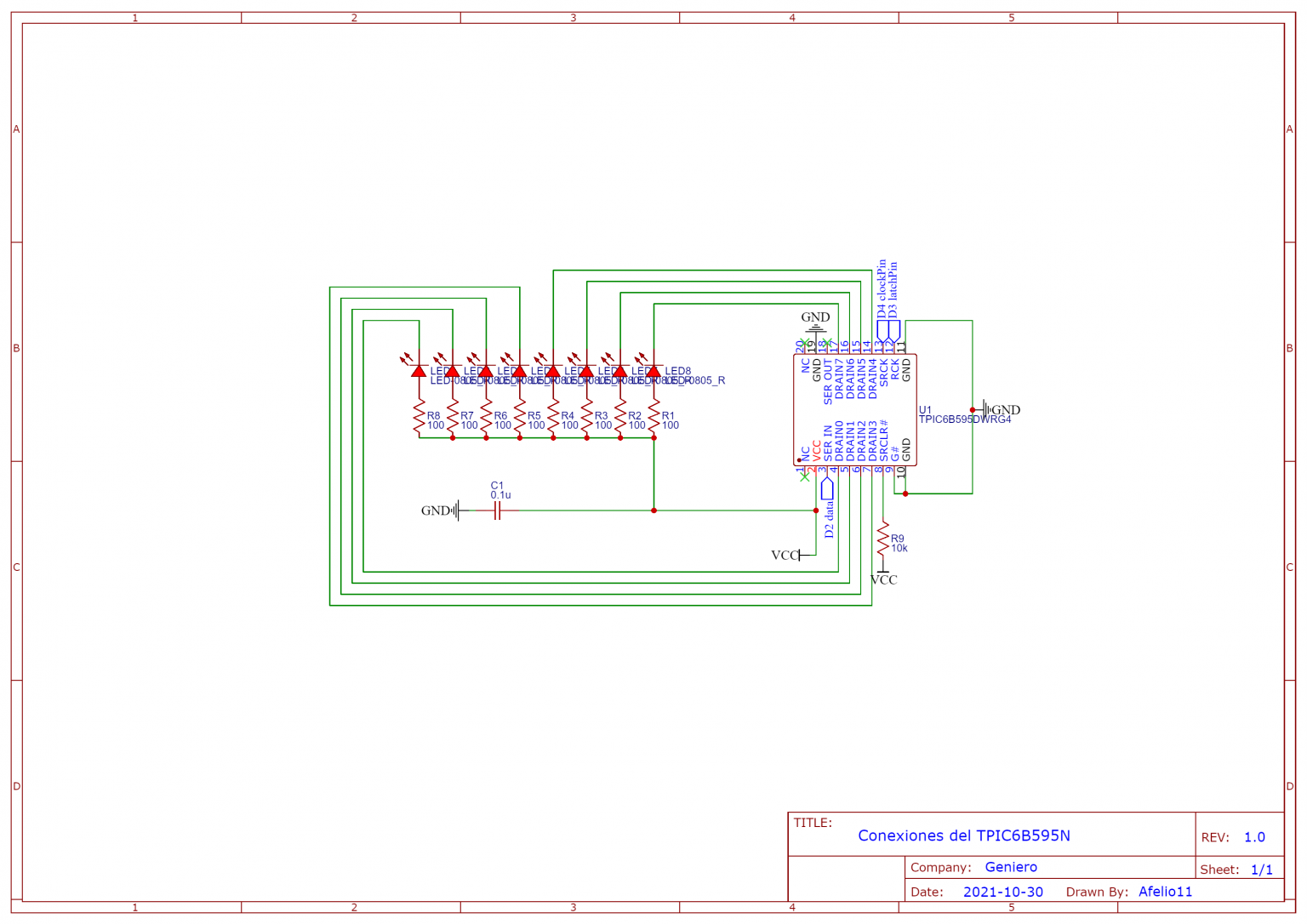The image size is (1307, 924).
Task: Select resistor R8 labeled 100
Action: (x=419, y=417)
